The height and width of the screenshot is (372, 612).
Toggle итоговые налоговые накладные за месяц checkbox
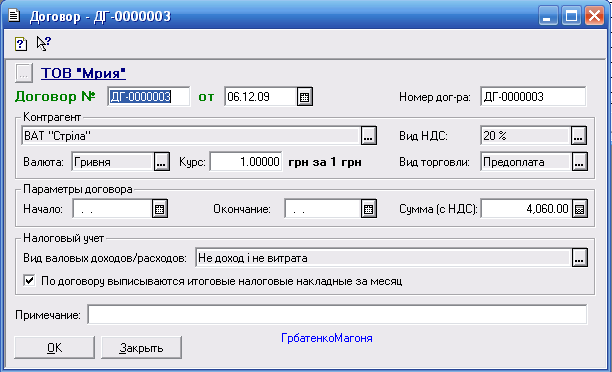29,280
